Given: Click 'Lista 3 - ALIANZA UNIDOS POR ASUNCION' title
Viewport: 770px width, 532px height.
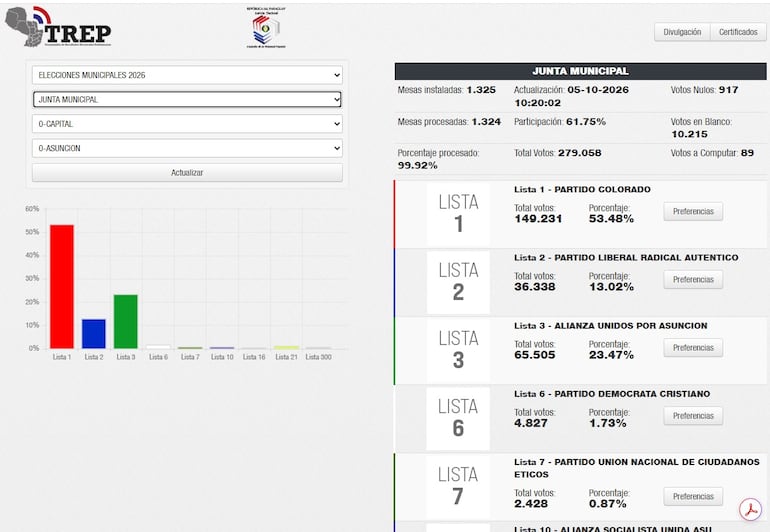Looking at the screenshot, I should pyautogui.click(x=611, y=326).
